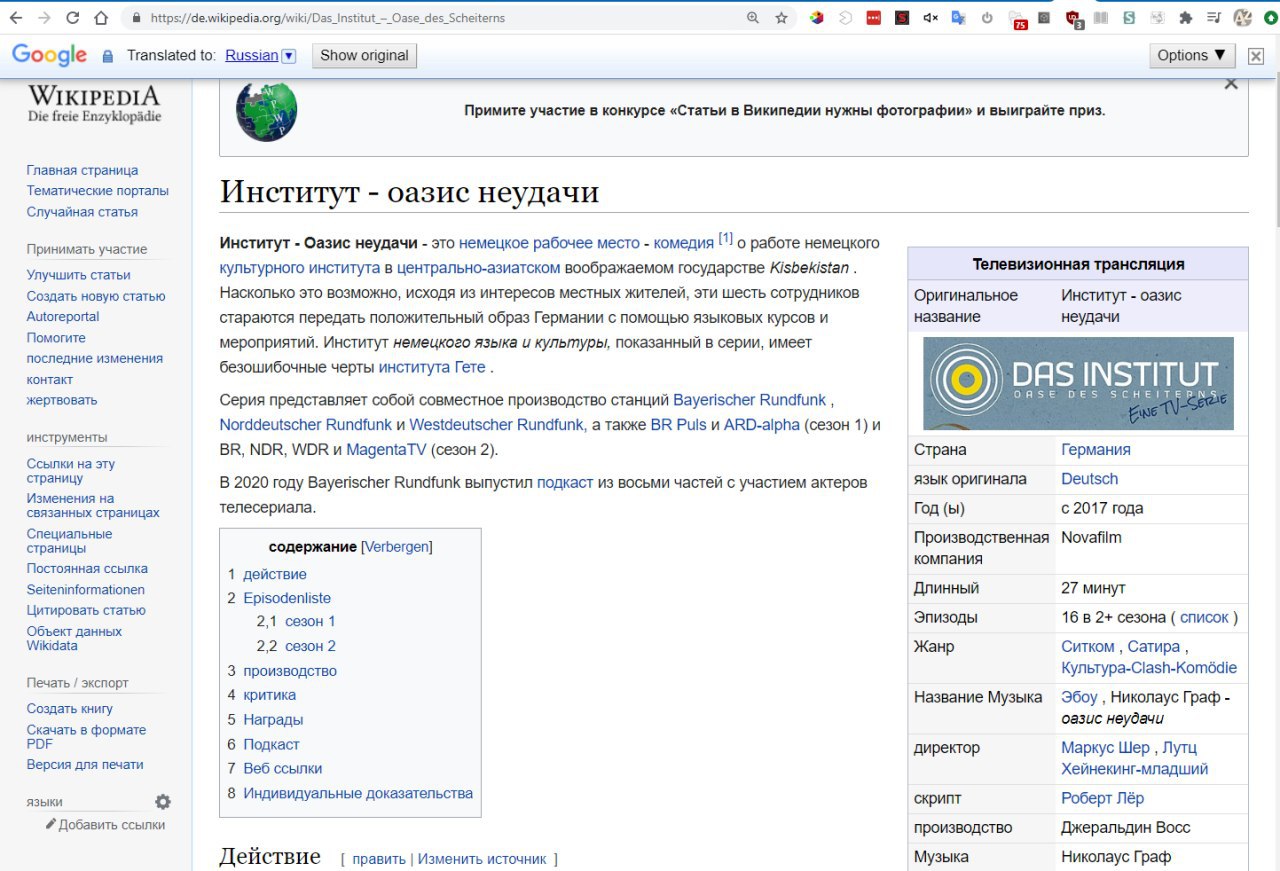This screenshot has height=871, width=1280.
Task: Jump to contents item Индивидуальные доказательства
Action: pos(358,794)
